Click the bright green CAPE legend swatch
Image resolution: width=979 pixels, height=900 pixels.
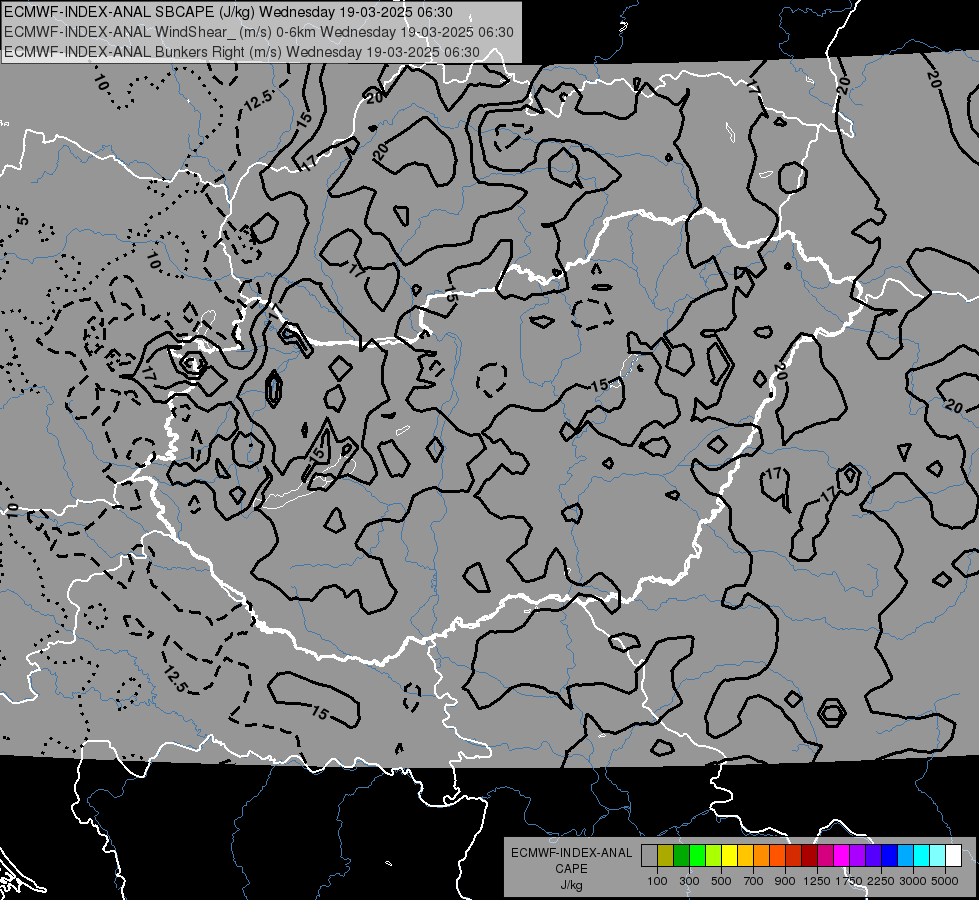click(x=697, y=855)
